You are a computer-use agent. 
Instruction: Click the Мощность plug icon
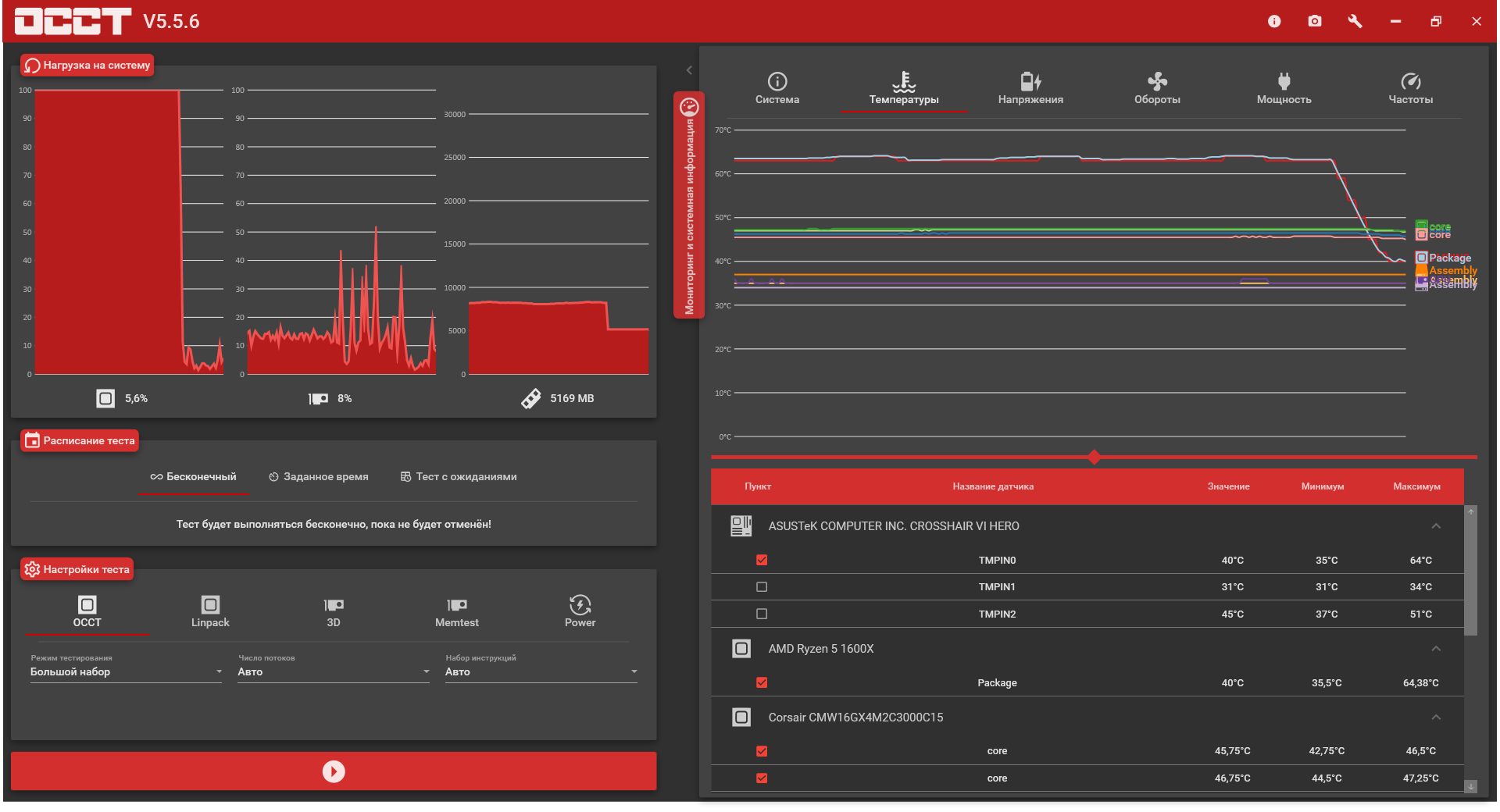pyautogui.click(x=1284, y=81)
